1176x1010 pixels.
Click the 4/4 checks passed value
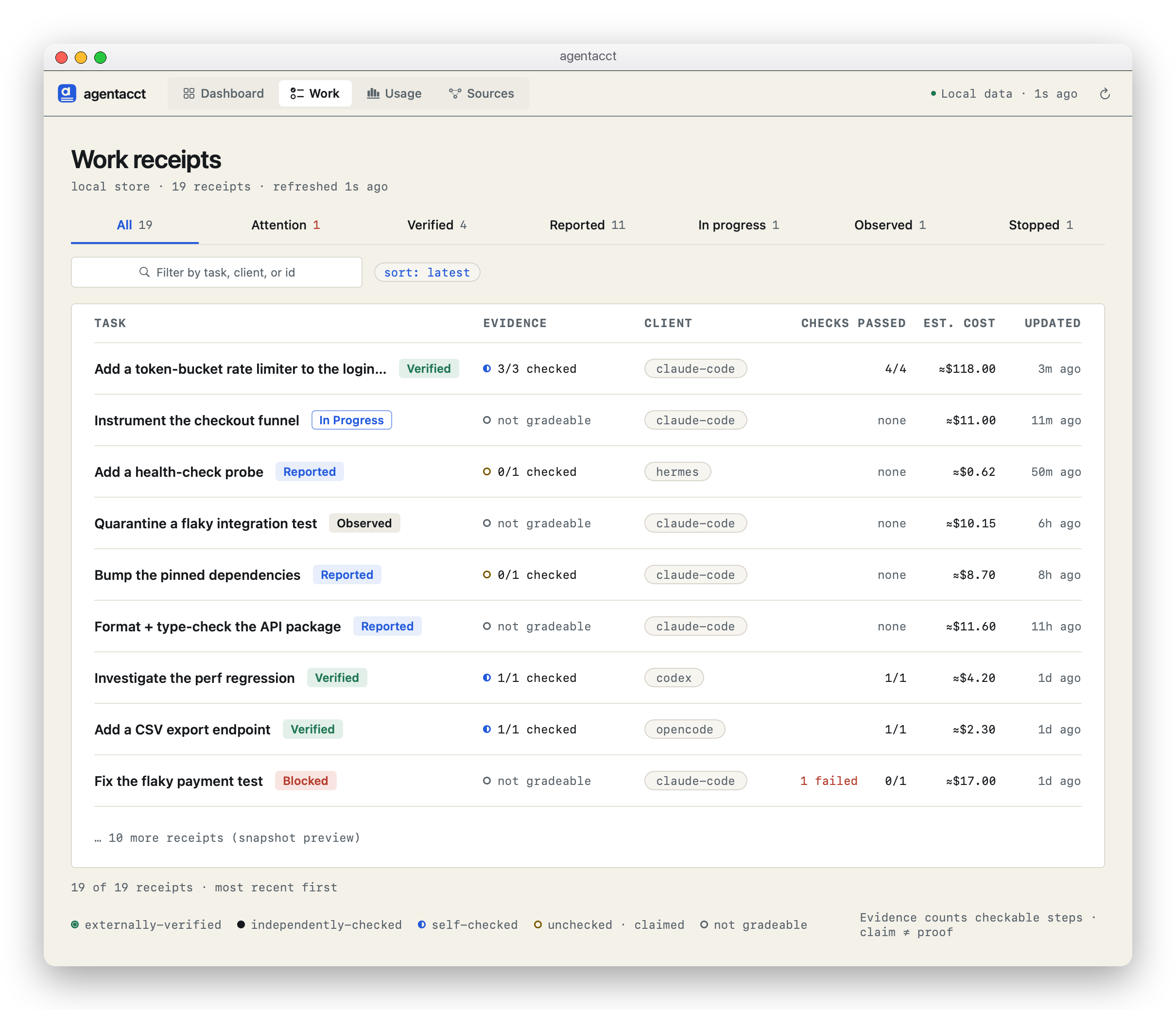pos(895,368)
